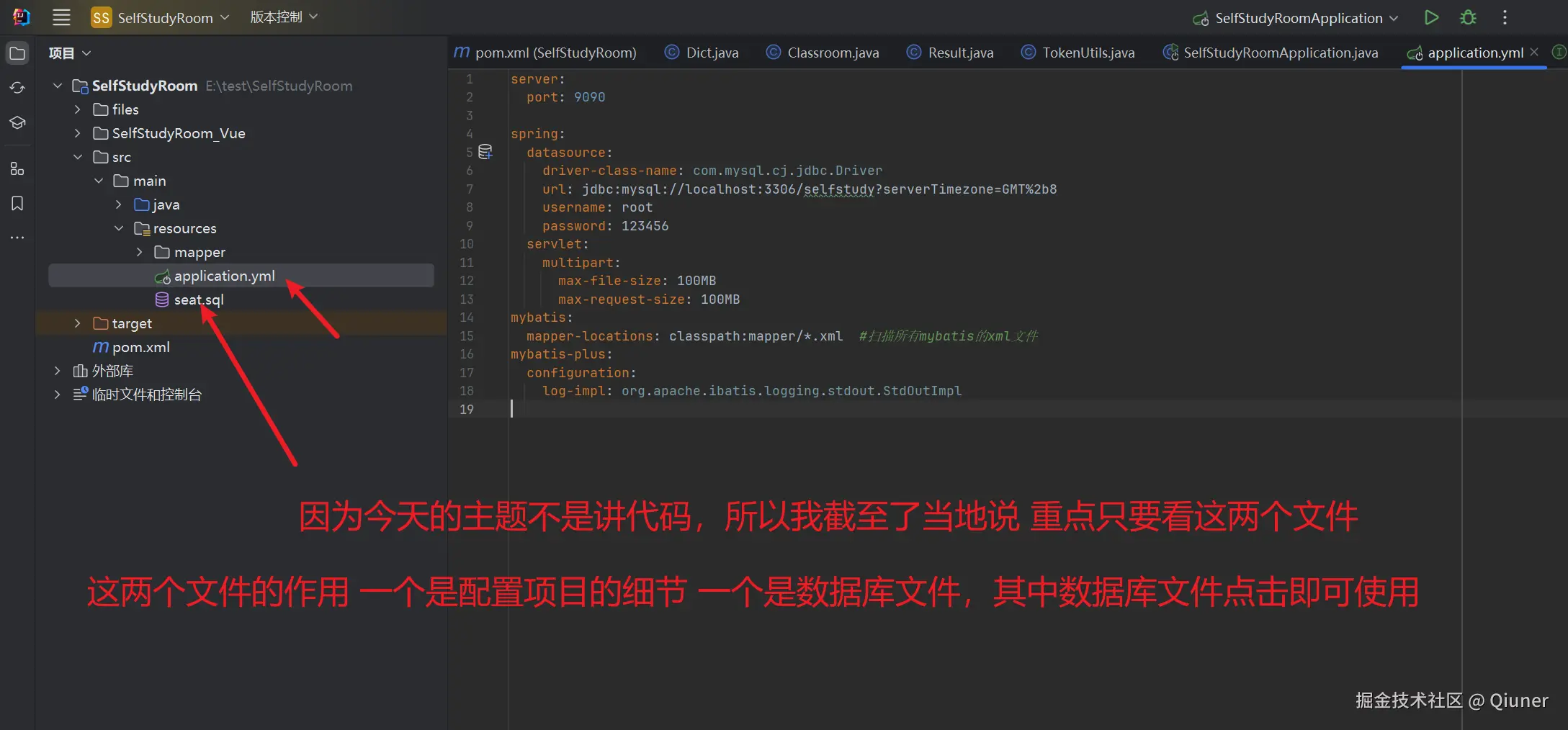Select the mapper folder row

tap(241, 252)
